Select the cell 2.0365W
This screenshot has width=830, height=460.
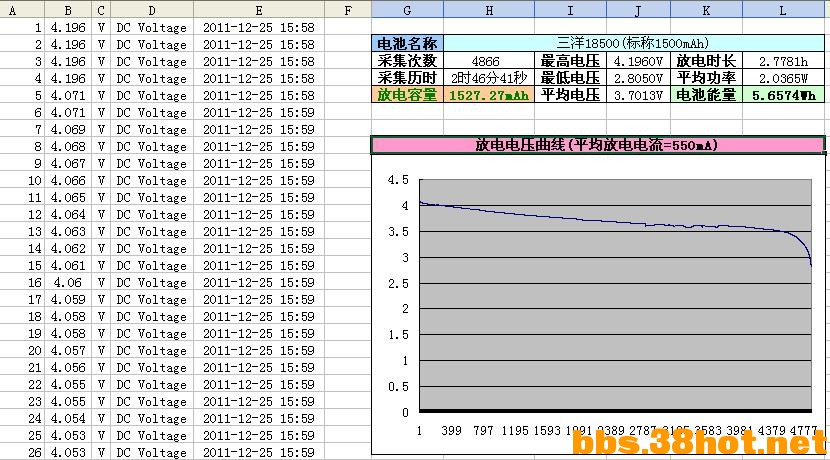(x=783, y=78)
